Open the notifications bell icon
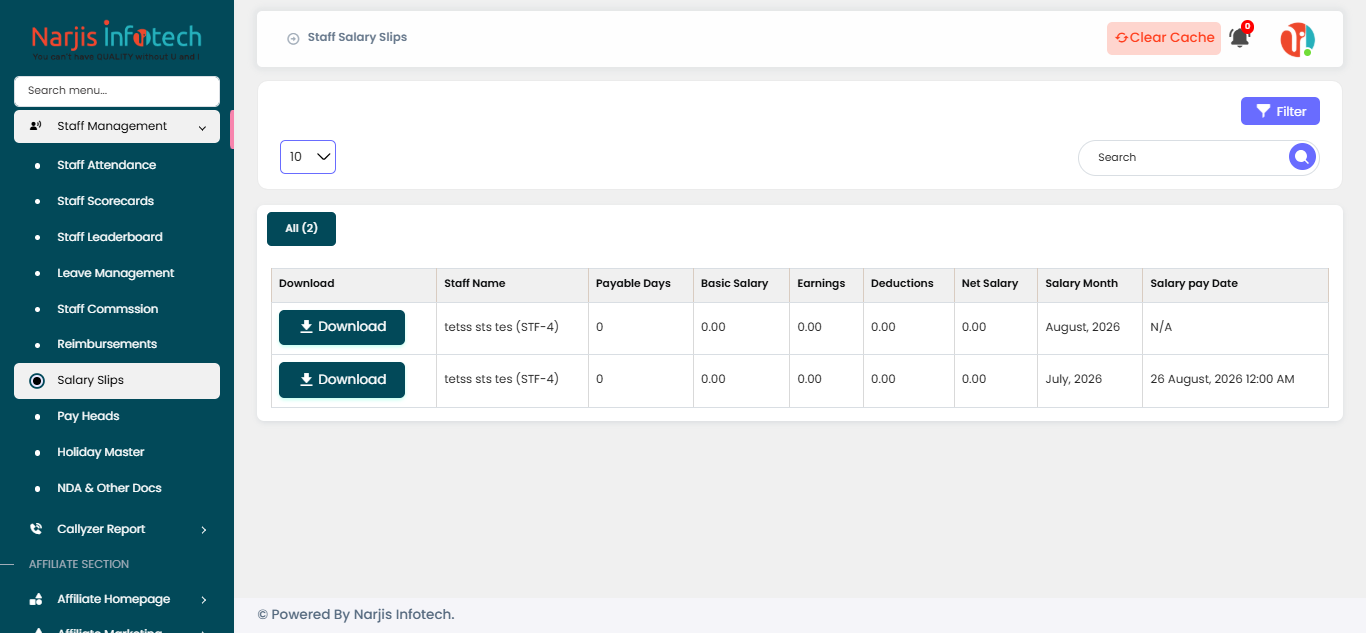1366x633 pixels. pos(1239,37)
